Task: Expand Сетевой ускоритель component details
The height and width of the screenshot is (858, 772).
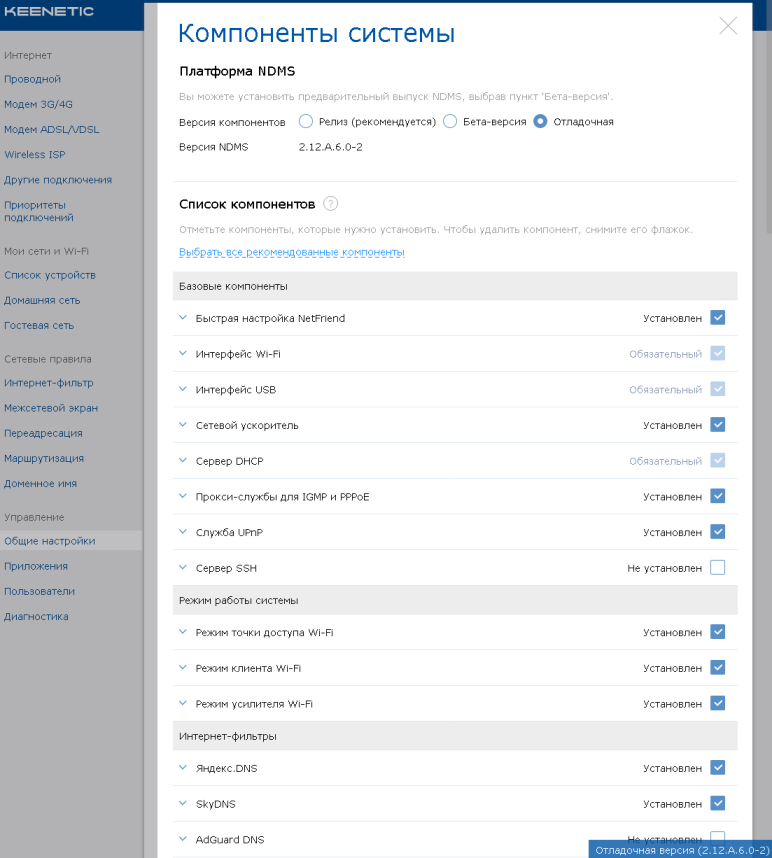Action: [x=183, y=425]
